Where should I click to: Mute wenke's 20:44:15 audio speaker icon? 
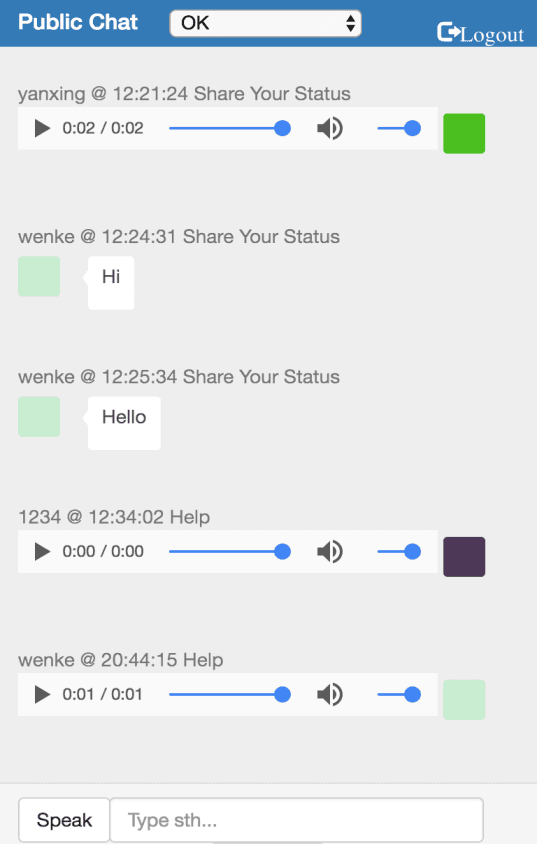click(329, 694)
